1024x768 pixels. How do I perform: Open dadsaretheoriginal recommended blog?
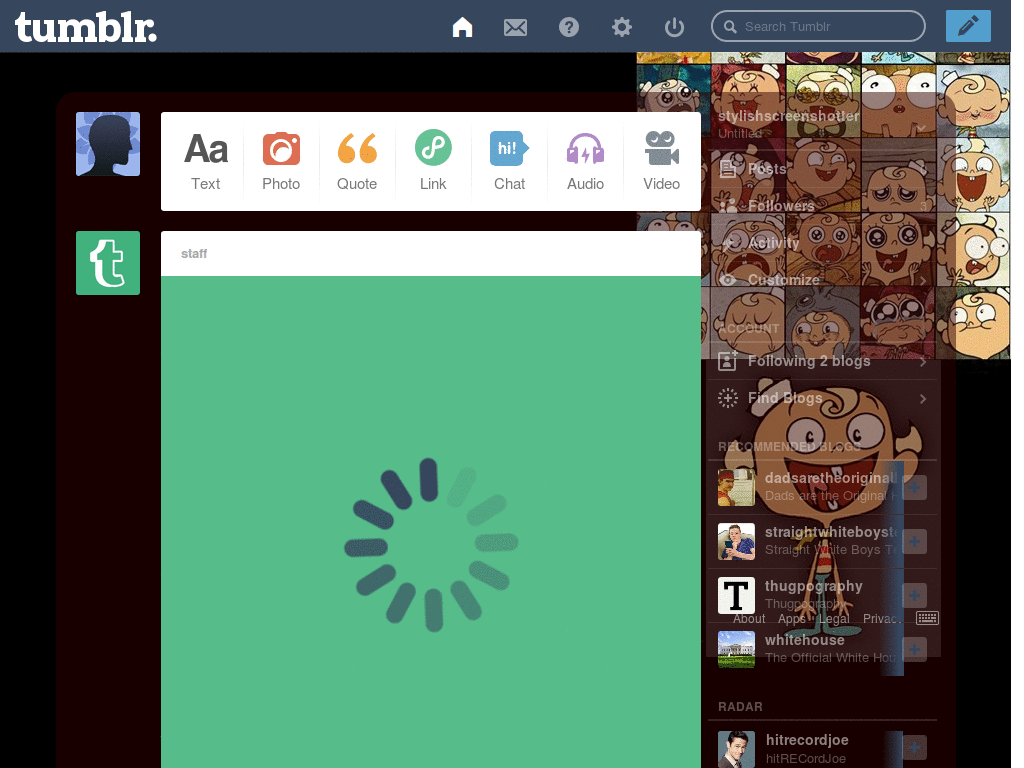pyautogui.click(x=831, y=478)
